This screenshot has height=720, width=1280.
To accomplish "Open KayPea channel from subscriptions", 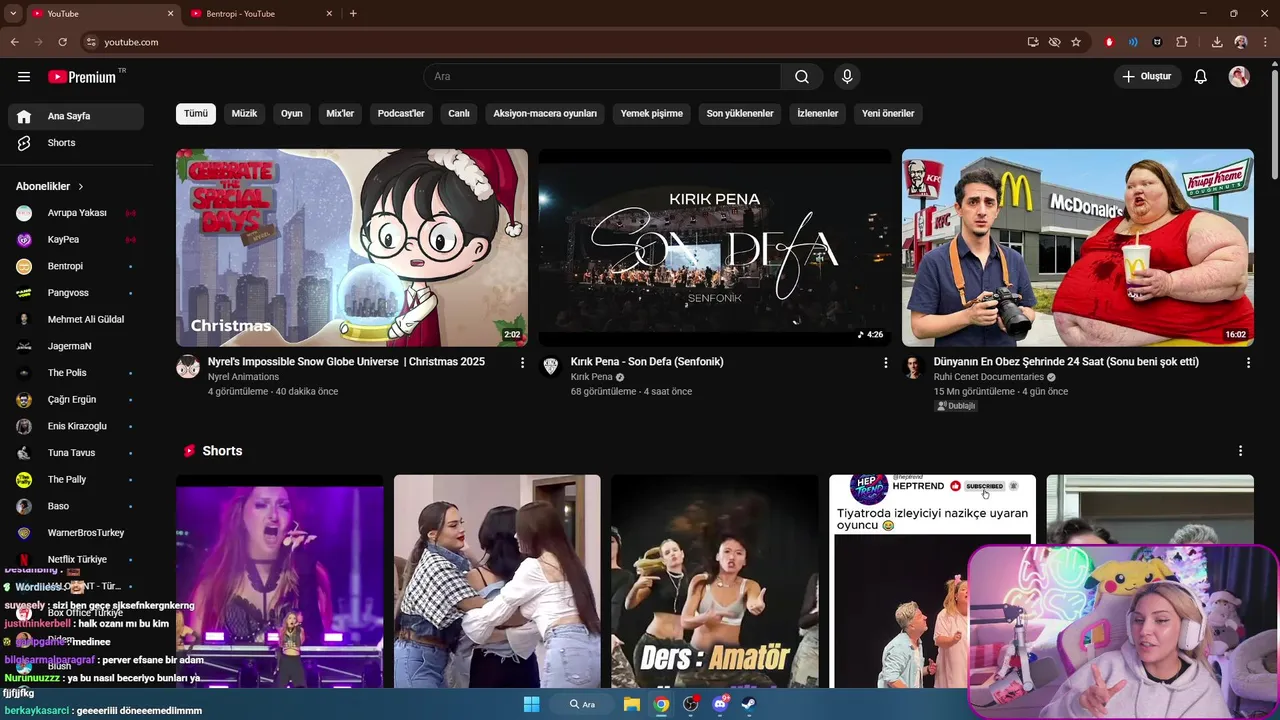I will (76, 240).
